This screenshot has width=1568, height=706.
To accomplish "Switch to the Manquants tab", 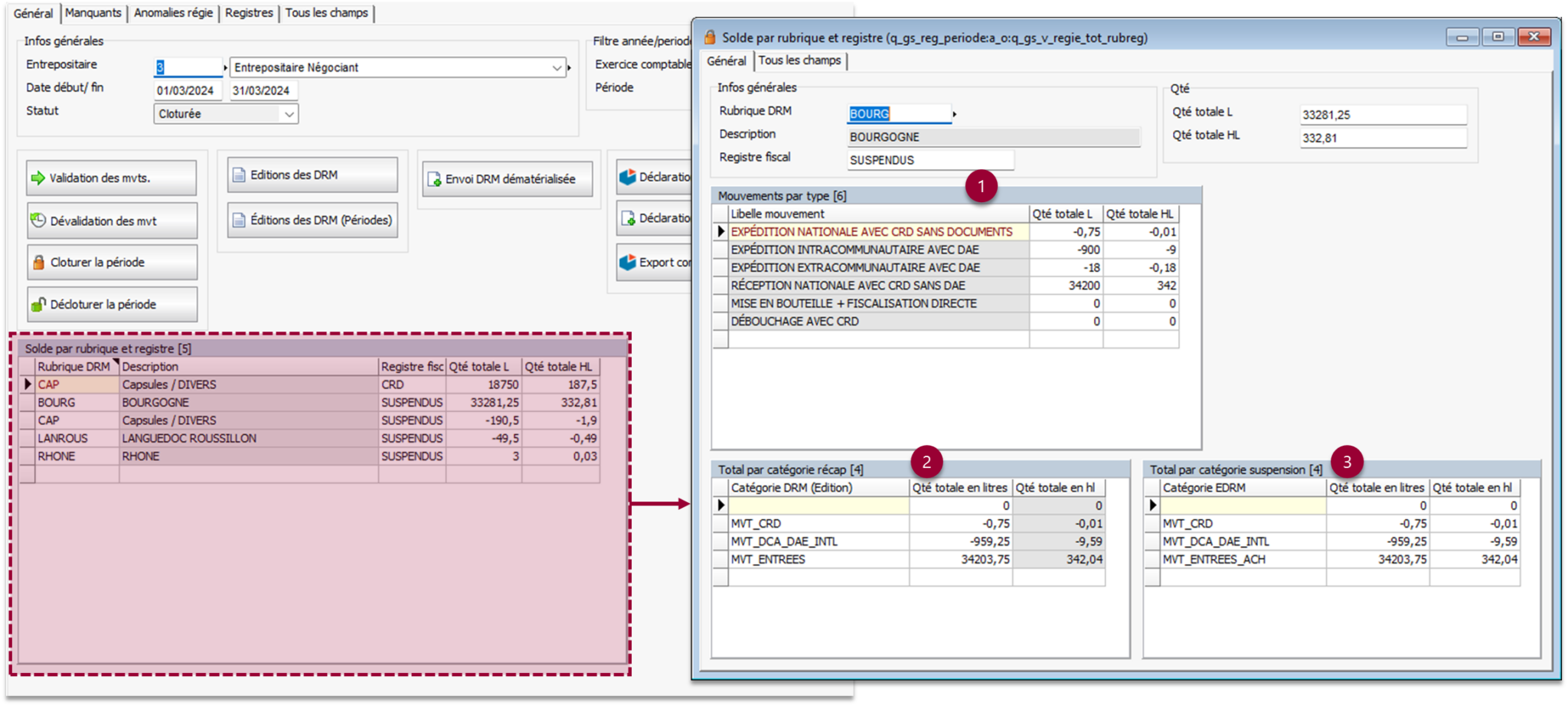I will point(93,13).
